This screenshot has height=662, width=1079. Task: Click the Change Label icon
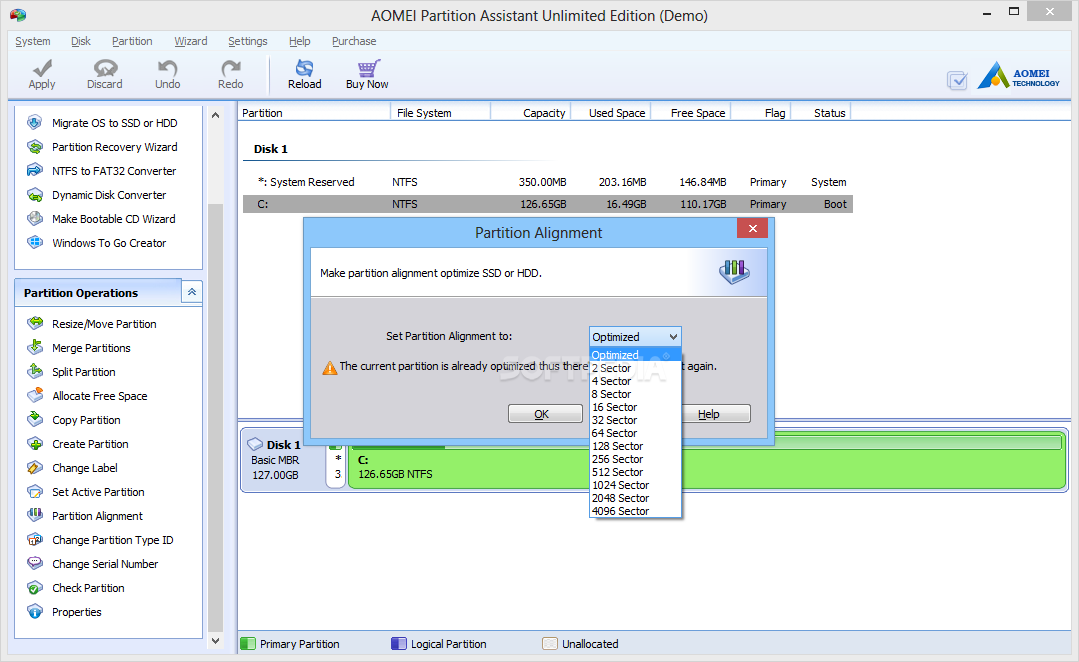click(x=34, y=467)
